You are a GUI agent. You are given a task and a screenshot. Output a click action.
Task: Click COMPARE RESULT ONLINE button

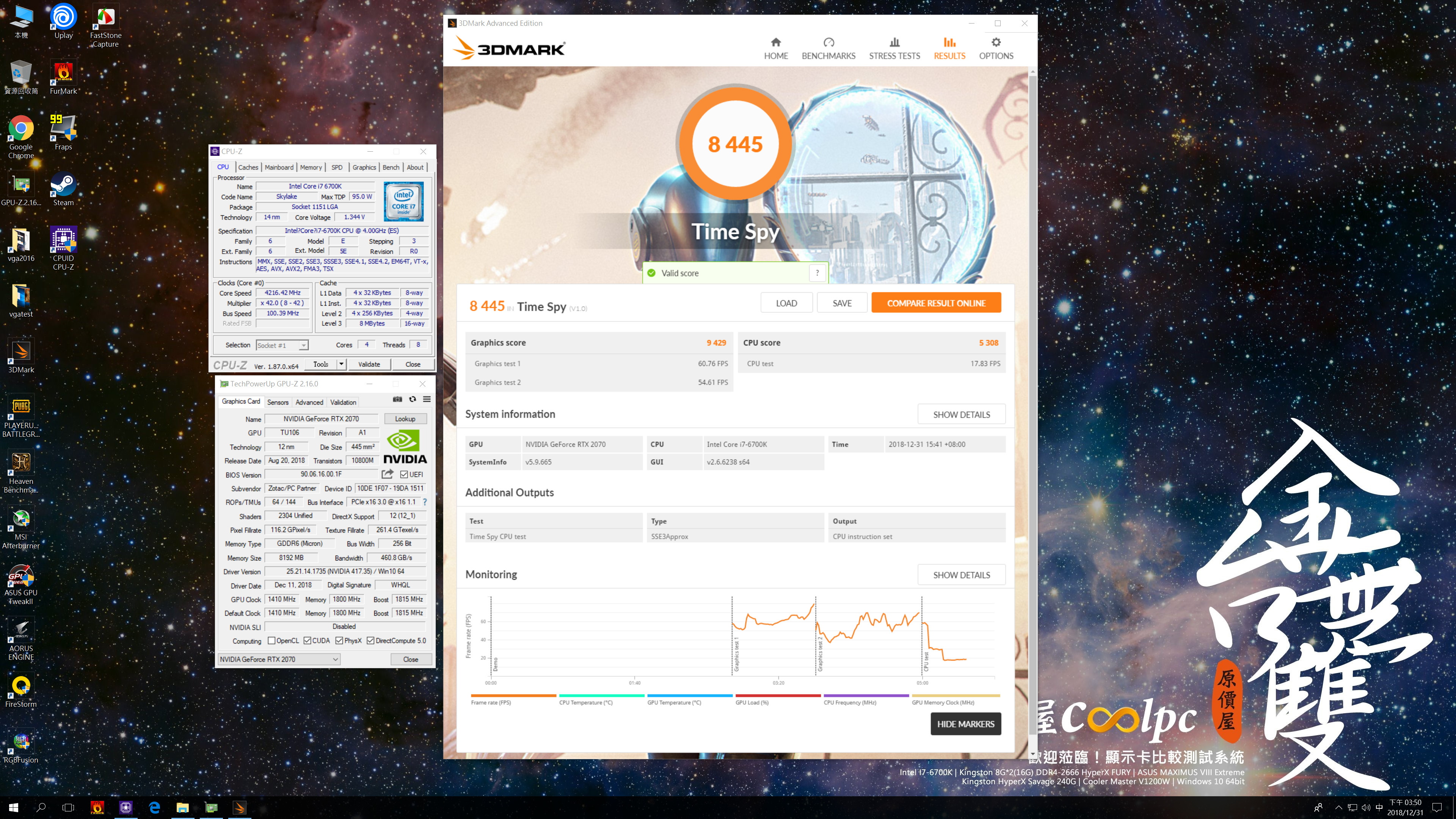[x=936, y=303]
